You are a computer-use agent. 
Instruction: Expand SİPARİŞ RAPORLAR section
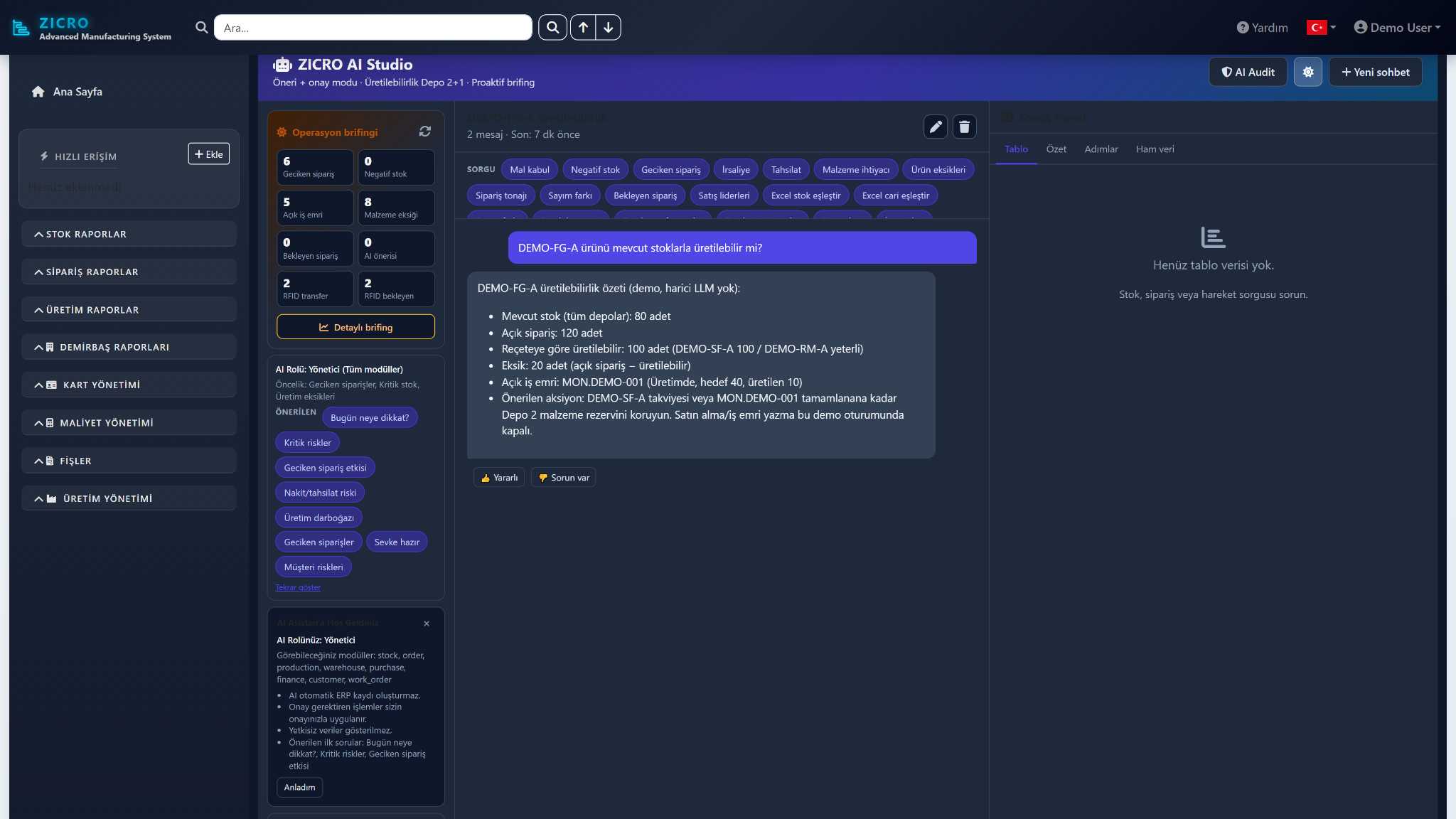[129, 272]
